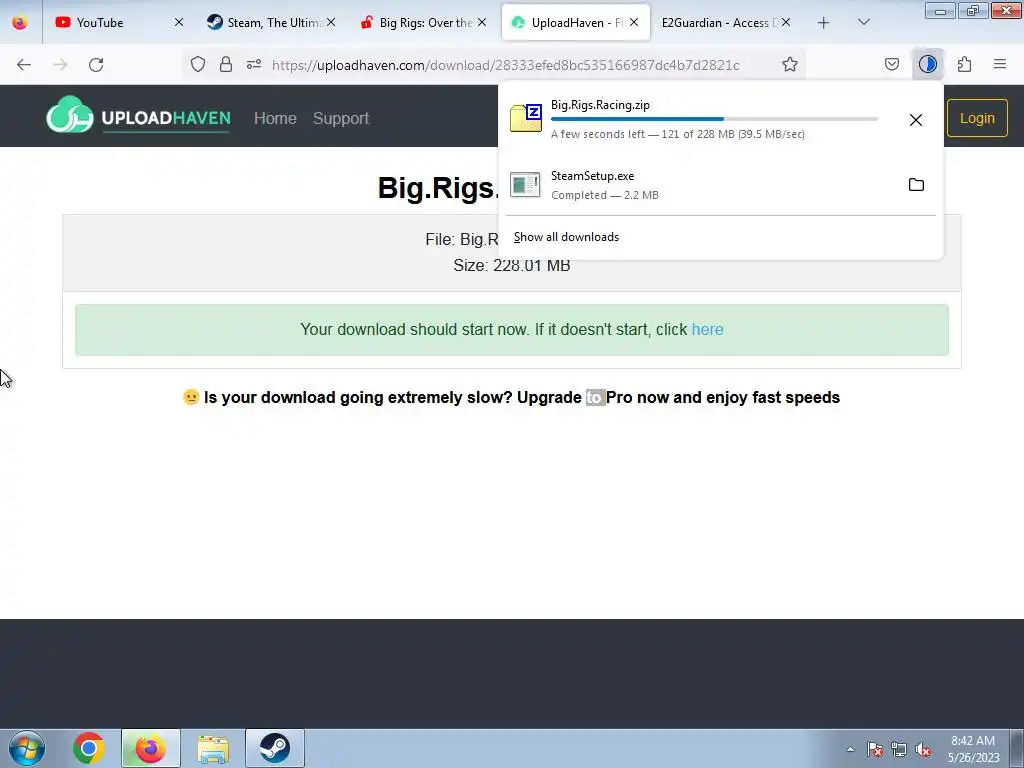The image size is (1024, 768).
Task: Open the taskbar clock showing 8:42 AM
Action: [x=973, y=748]
